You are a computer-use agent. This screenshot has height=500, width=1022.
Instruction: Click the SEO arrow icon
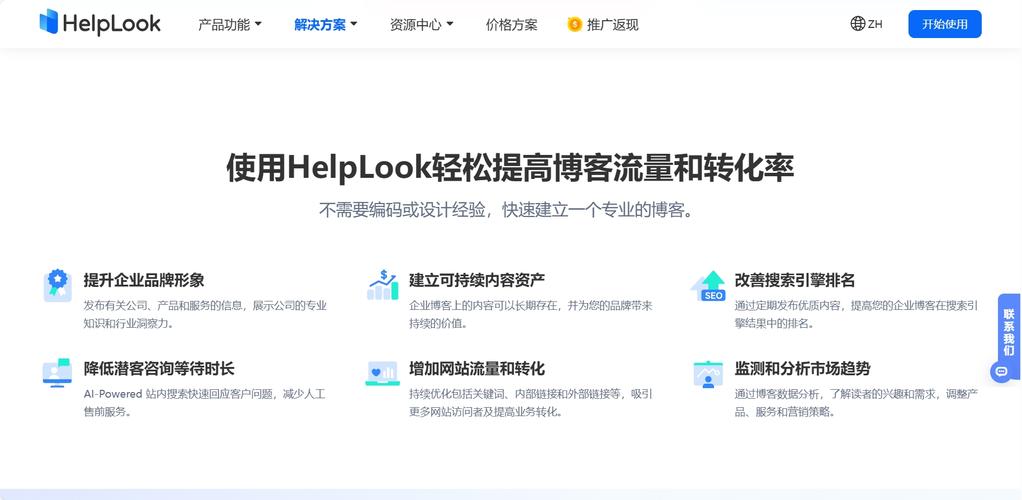(708, 286)
